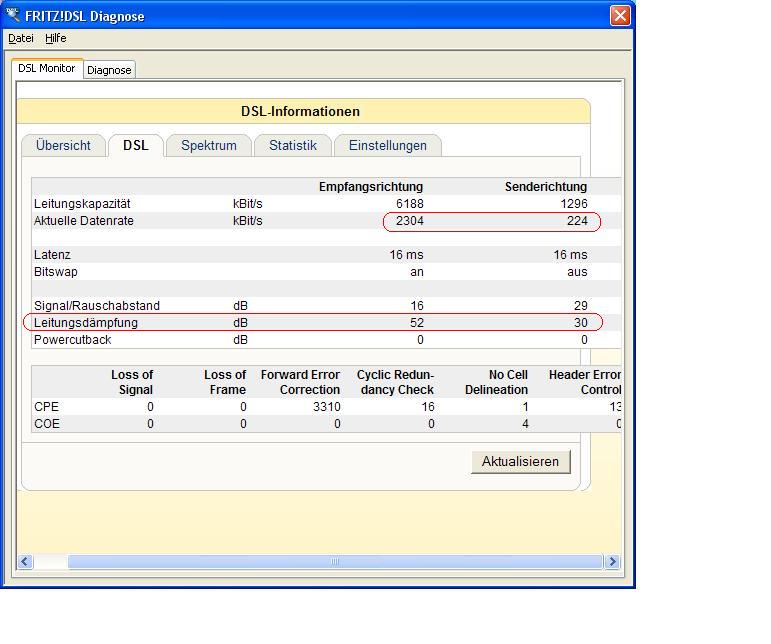
Task: Click the CPE No Cell Delineation value 1
Action: 525,407
